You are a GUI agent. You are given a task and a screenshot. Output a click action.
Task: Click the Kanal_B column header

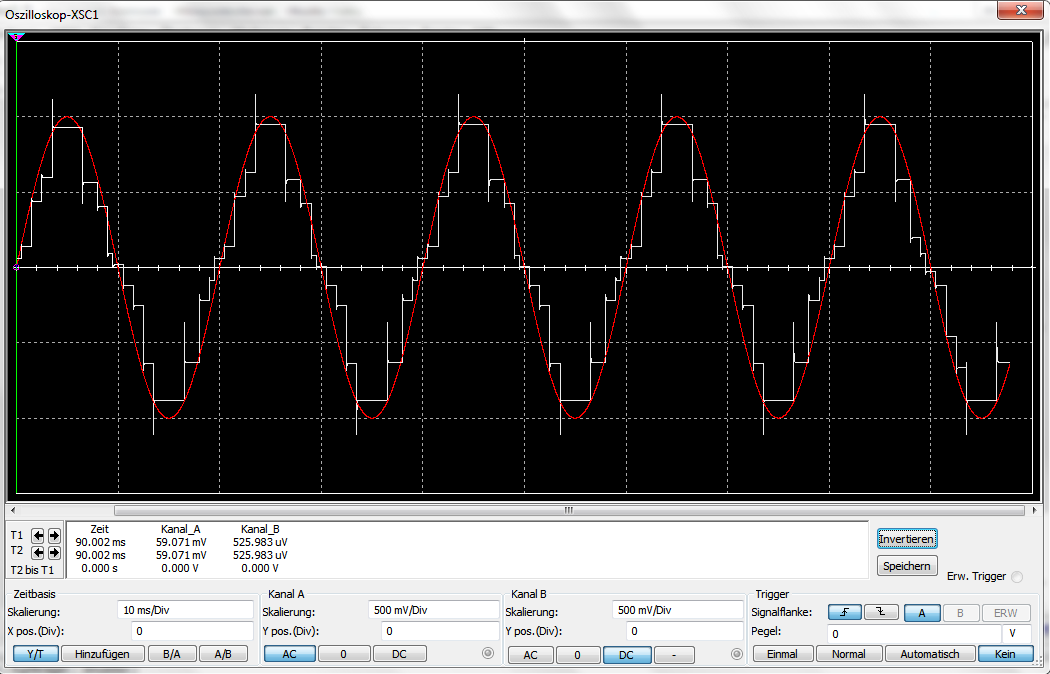tap(260, 529)
